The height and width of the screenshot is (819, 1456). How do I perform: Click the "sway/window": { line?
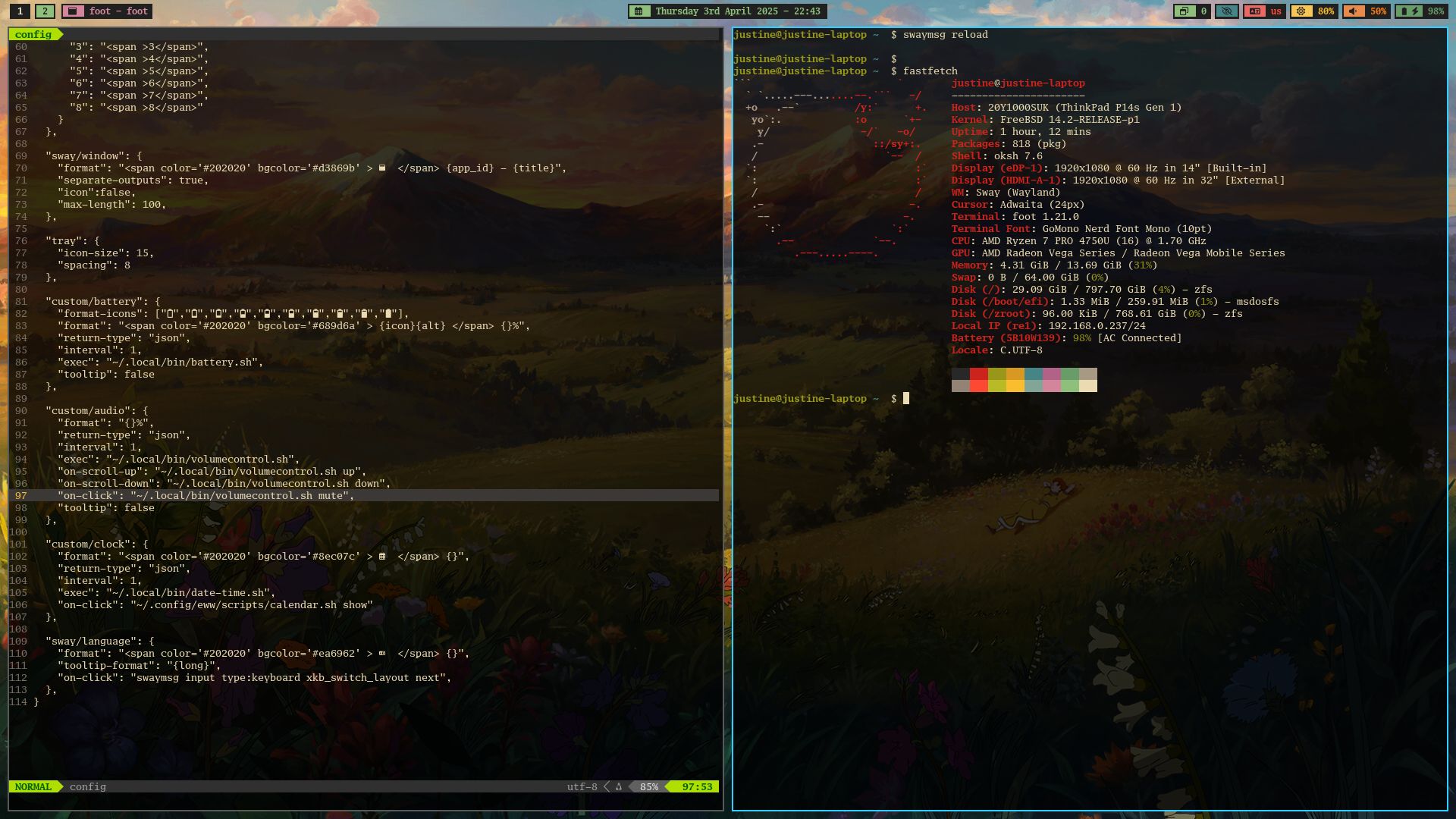tap(94, 155)
